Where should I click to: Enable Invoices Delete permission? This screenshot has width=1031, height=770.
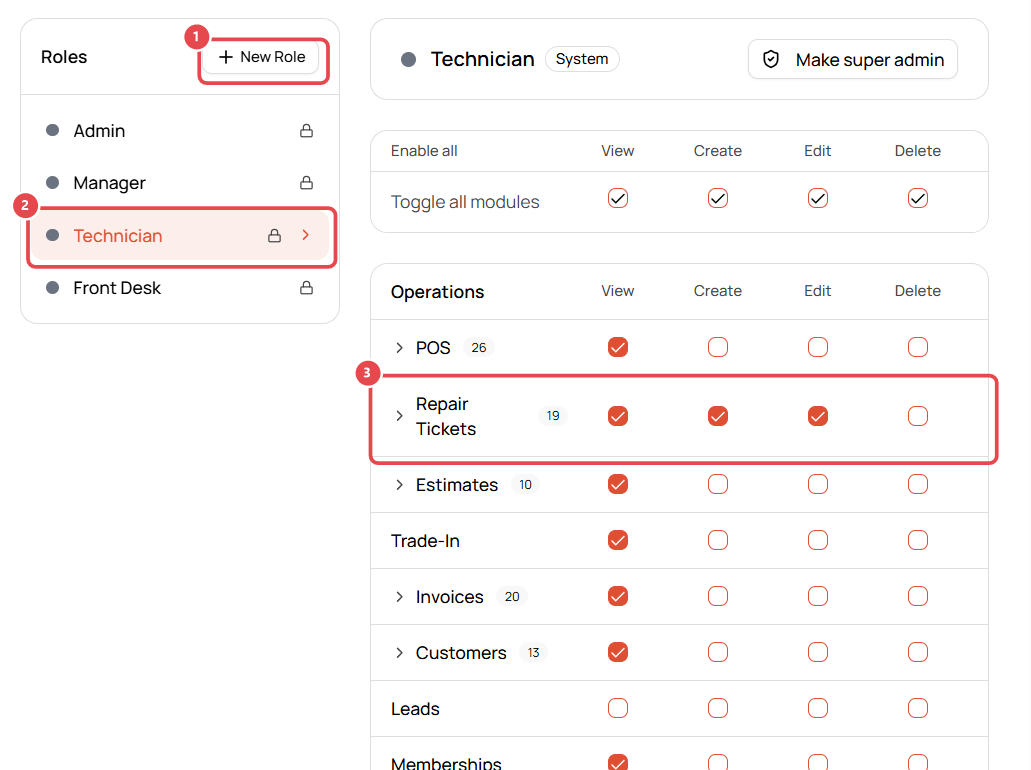point(917,596)
